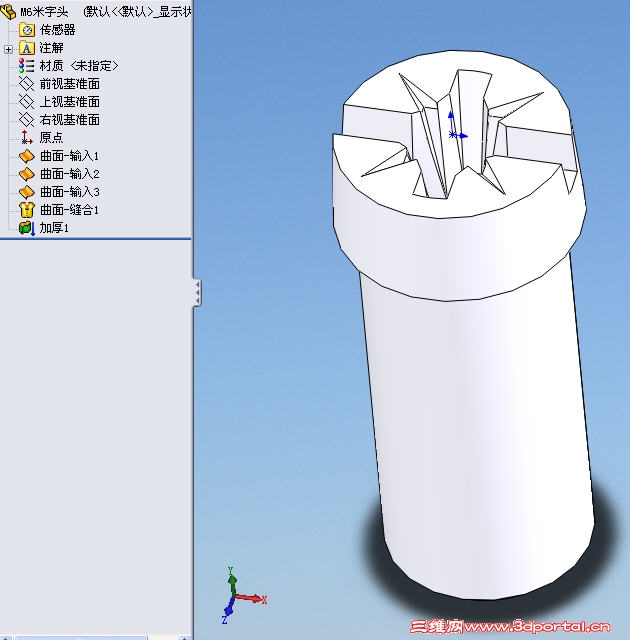Select the 右视基准面 label
The height and width of the screenshot is (640, 630).
coord(70,120)
